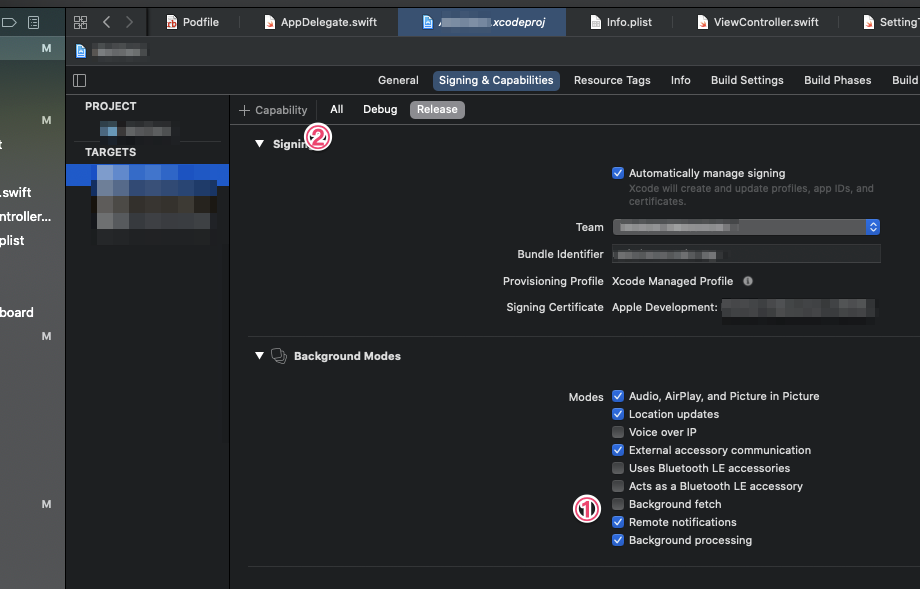Click the report navigator icon in sidebar
Screen dimensions: 920x589
click(33, 23)
